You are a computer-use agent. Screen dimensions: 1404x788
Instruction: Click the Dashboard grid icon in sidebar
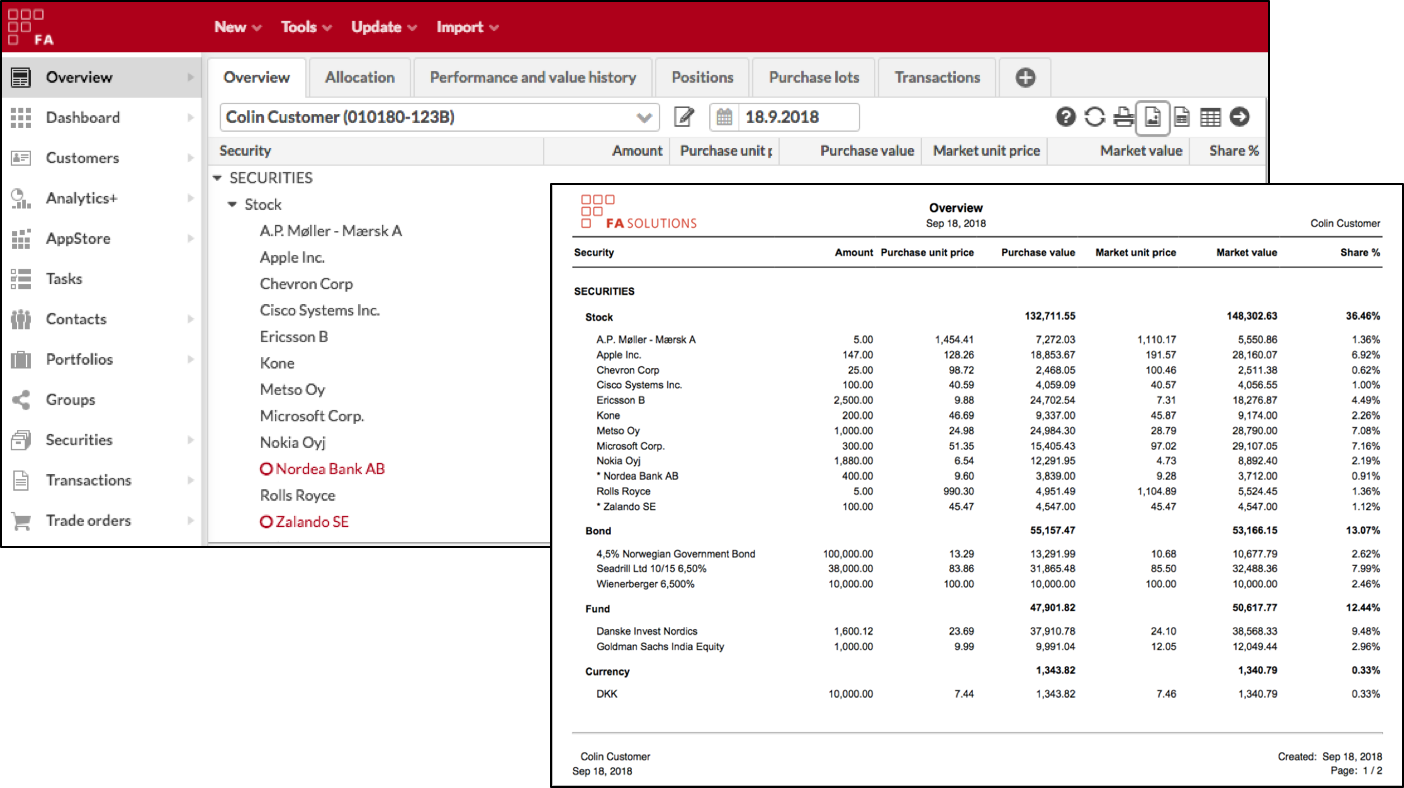click(x=21, y=117)
